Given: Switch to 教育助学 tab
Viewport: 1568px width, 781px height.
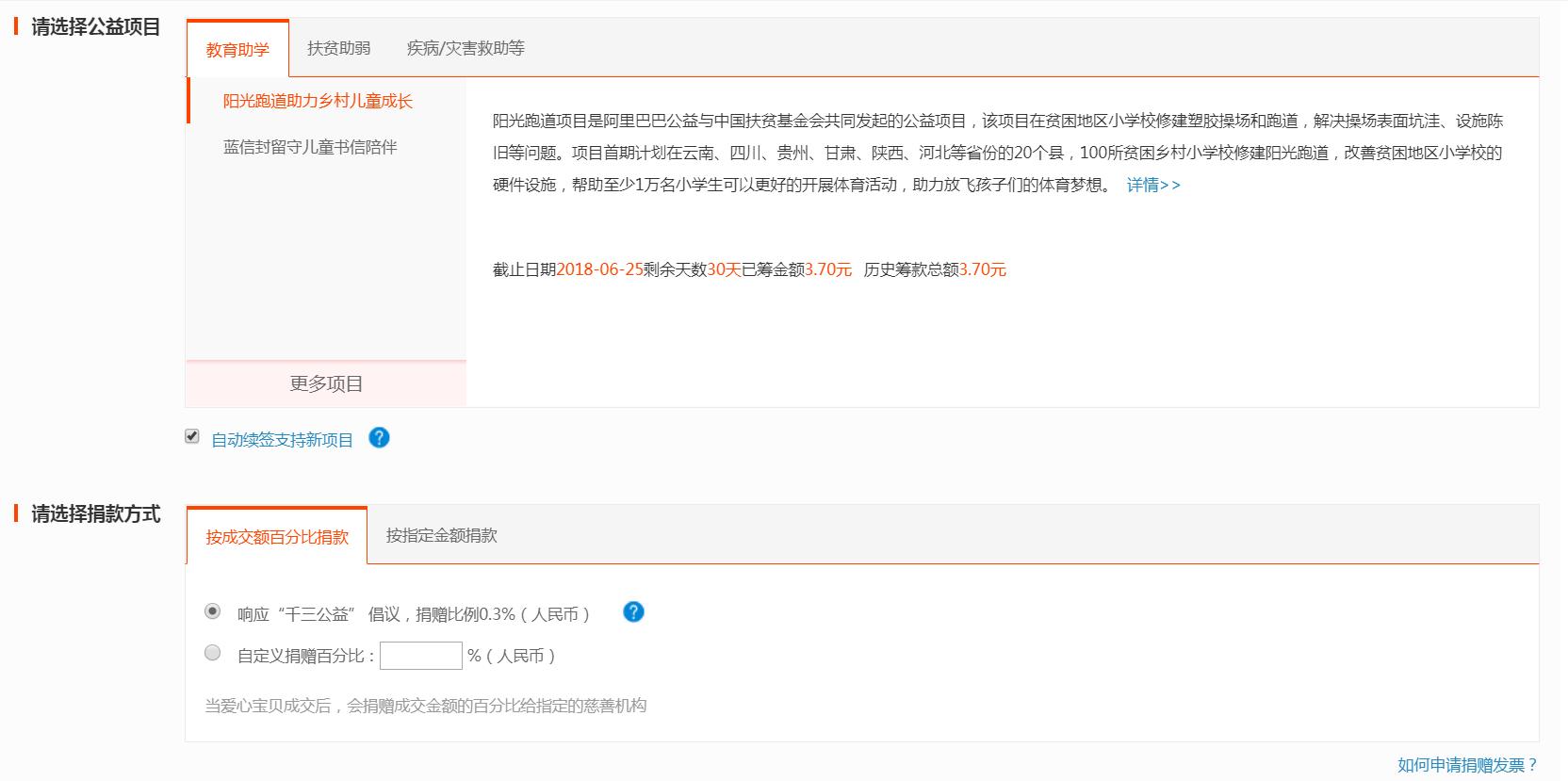Looking at the screenshot, I should (237, 49).
